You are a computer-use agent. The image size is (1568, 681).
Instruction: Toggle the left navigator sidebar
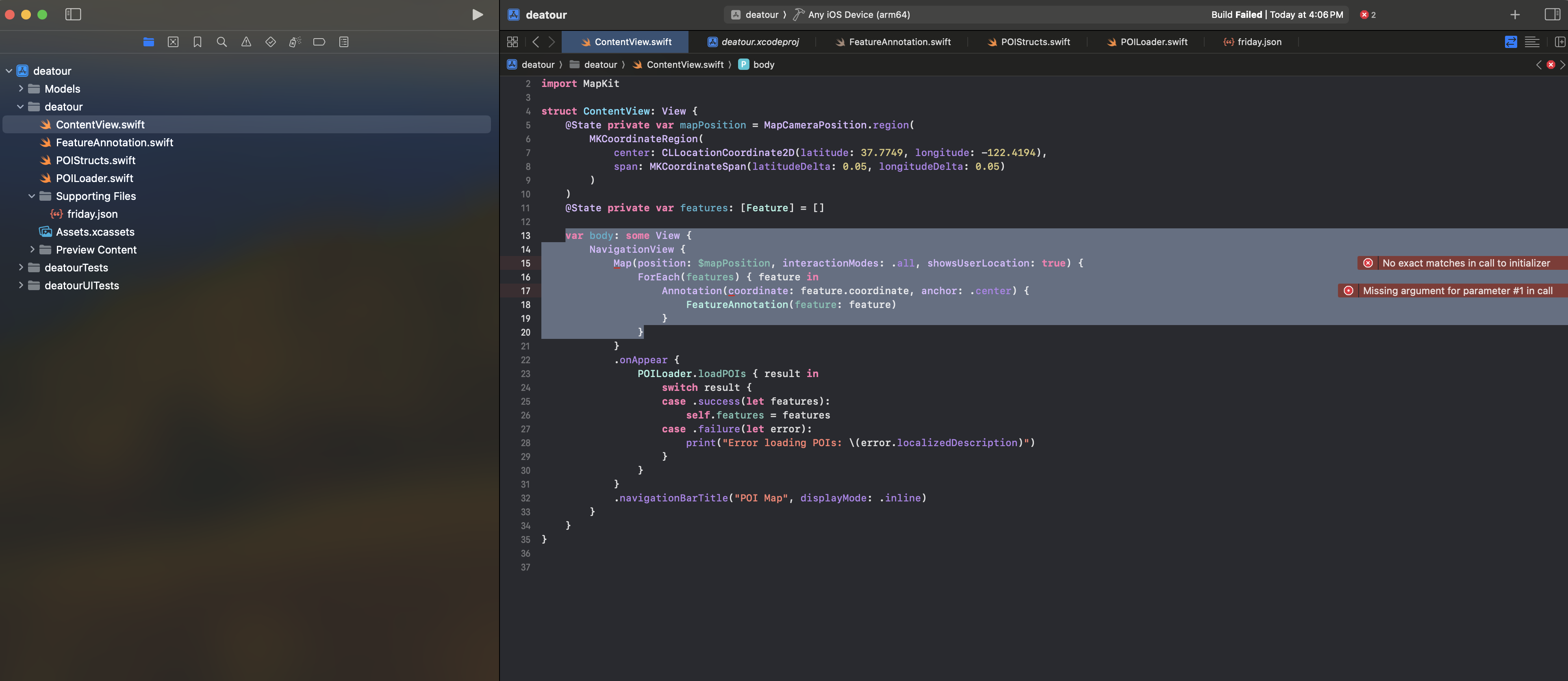[x=73, y=15]
